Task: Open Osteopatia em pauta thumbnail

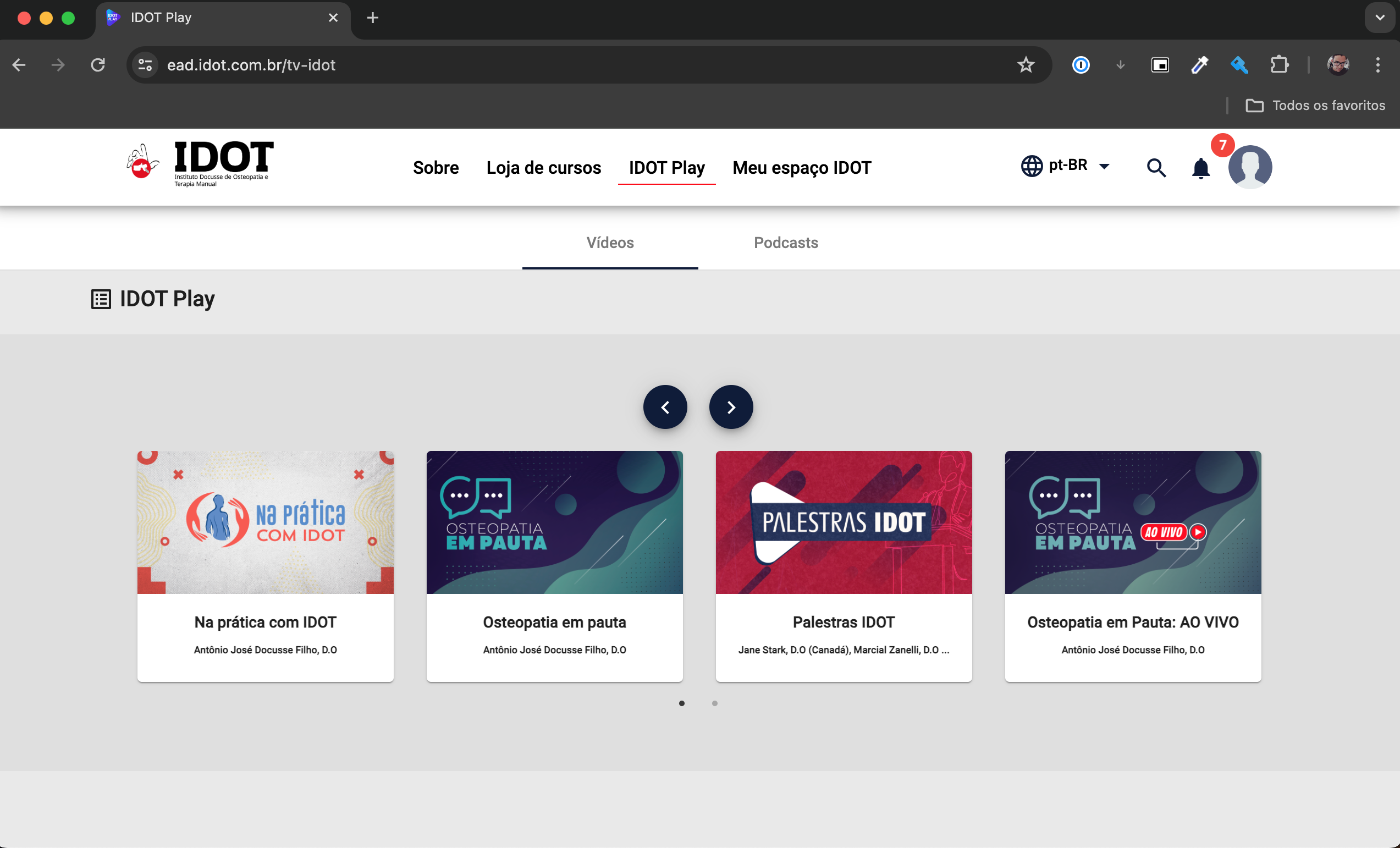Action: click(x=554, y=522)
